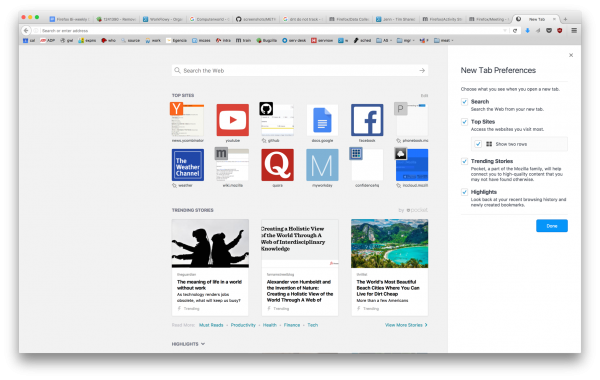Image resolution: width=600 pixels, height=380 pixels.
Task: Click the search submit arrow icon
Action: 422,70
